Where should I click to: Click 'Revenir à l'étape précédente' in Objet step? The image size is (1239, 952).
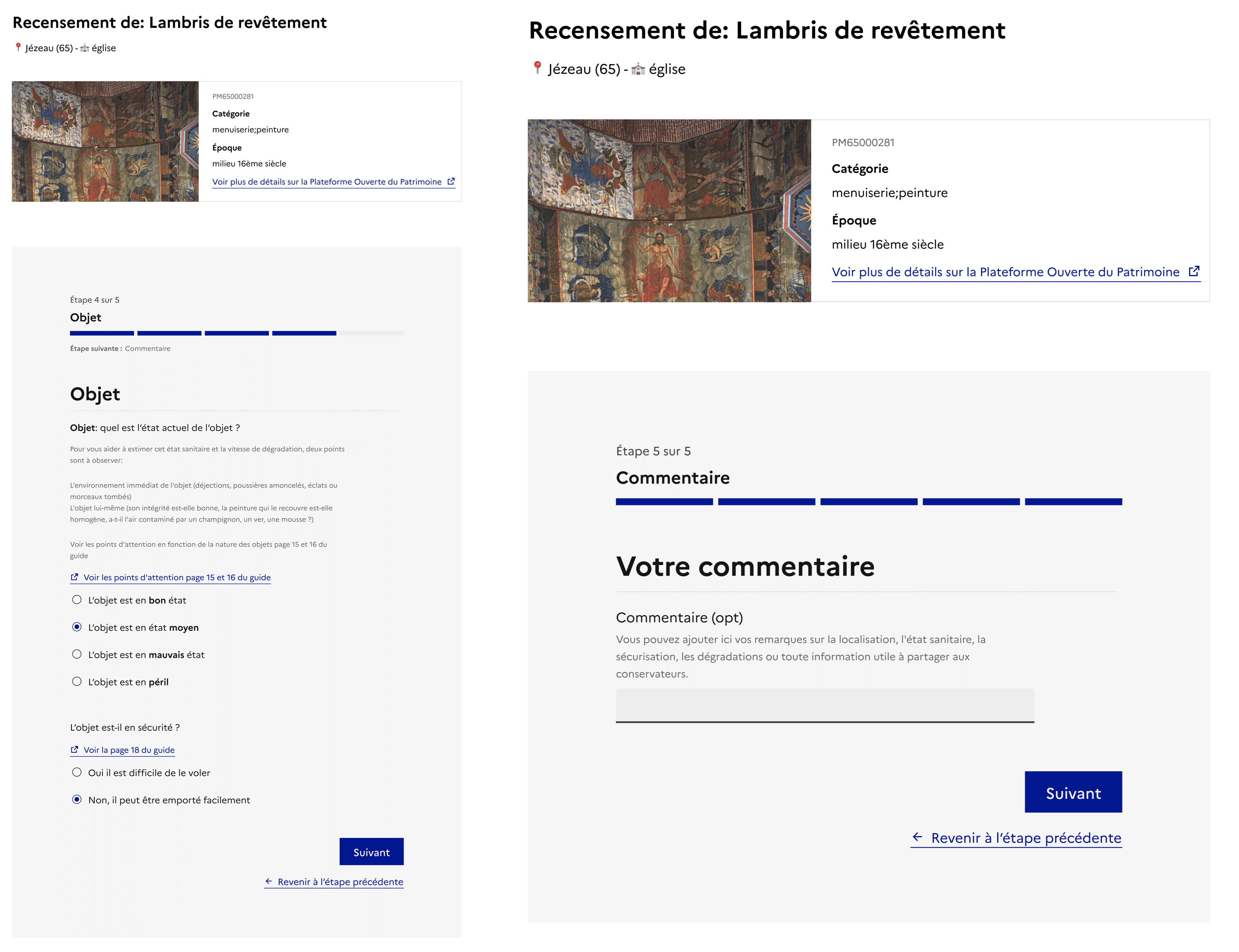pos(334,882)
